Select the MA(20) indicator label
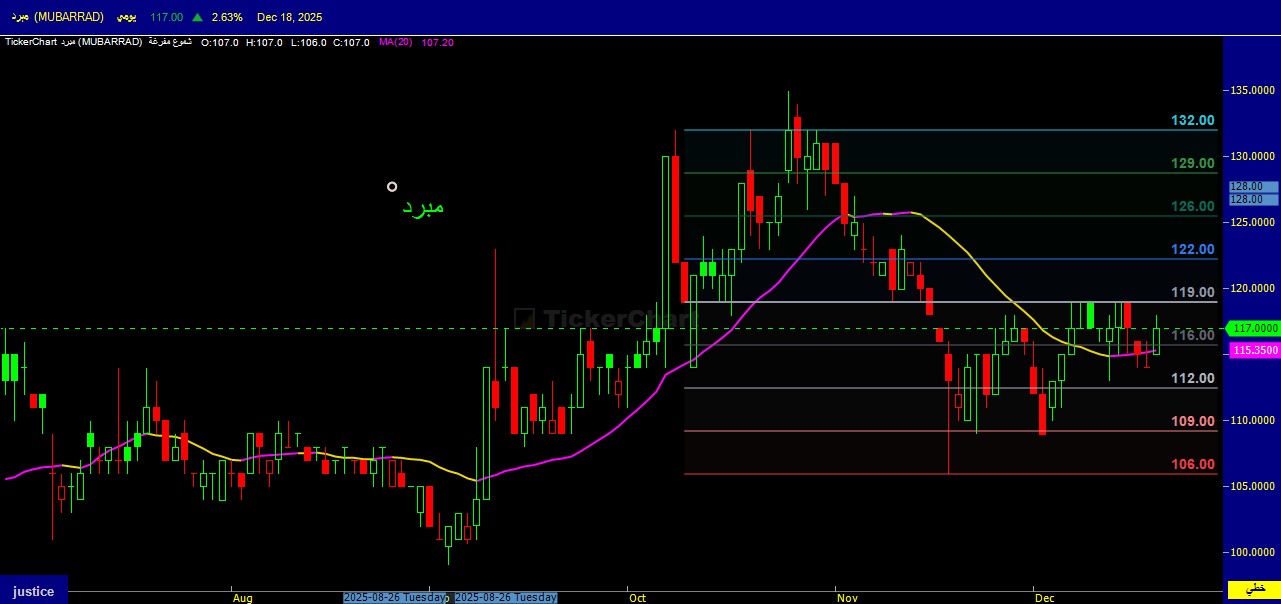The width and height of the screenshot is (1281, 604). click(395, 42)
